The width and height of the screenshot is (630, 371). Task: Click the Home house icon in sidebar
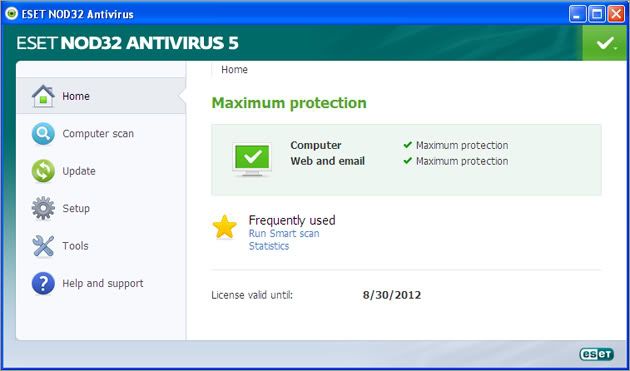(43, 96)
